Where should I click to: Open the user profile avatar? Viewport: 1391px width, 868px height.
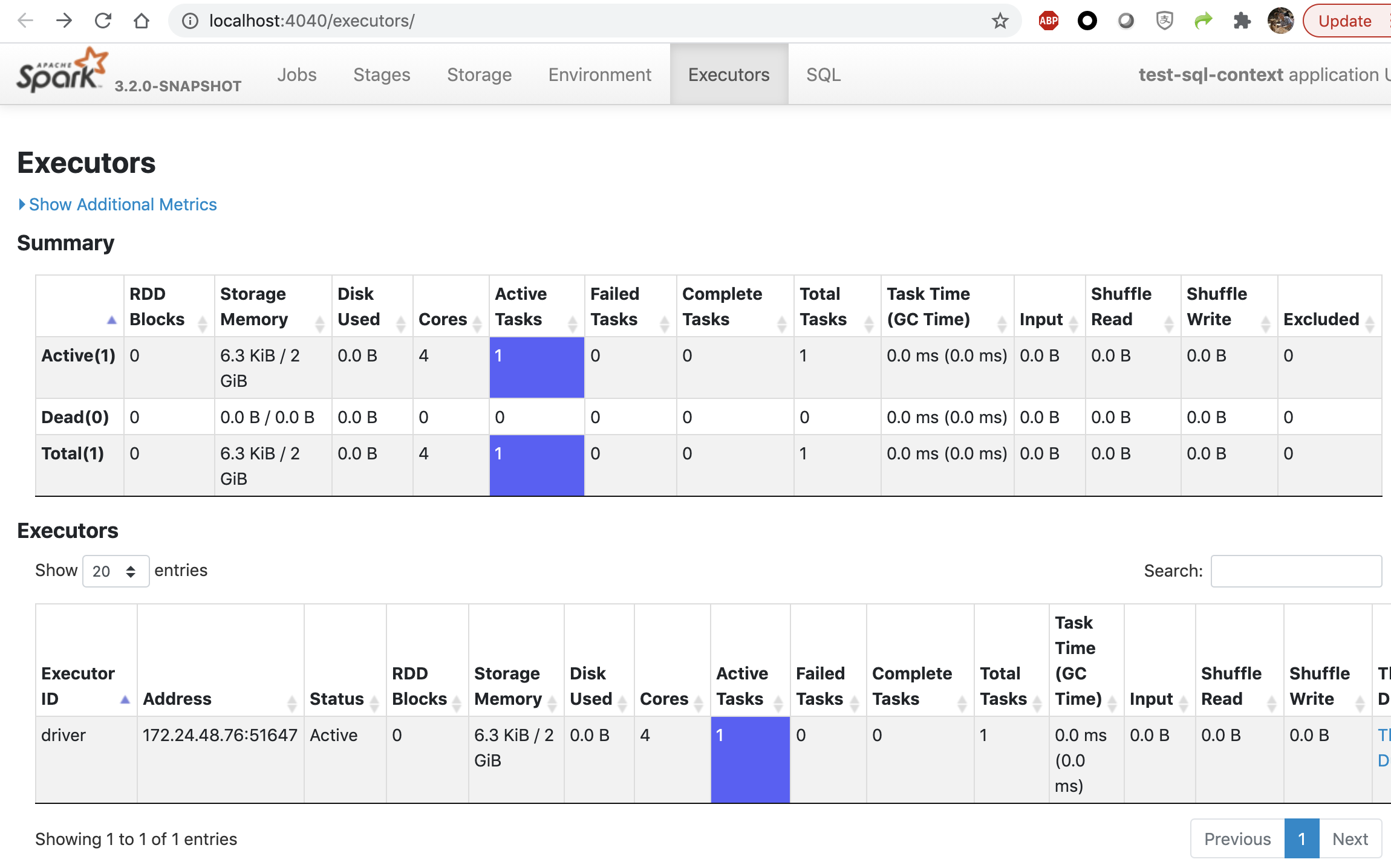coord(1280,21)
